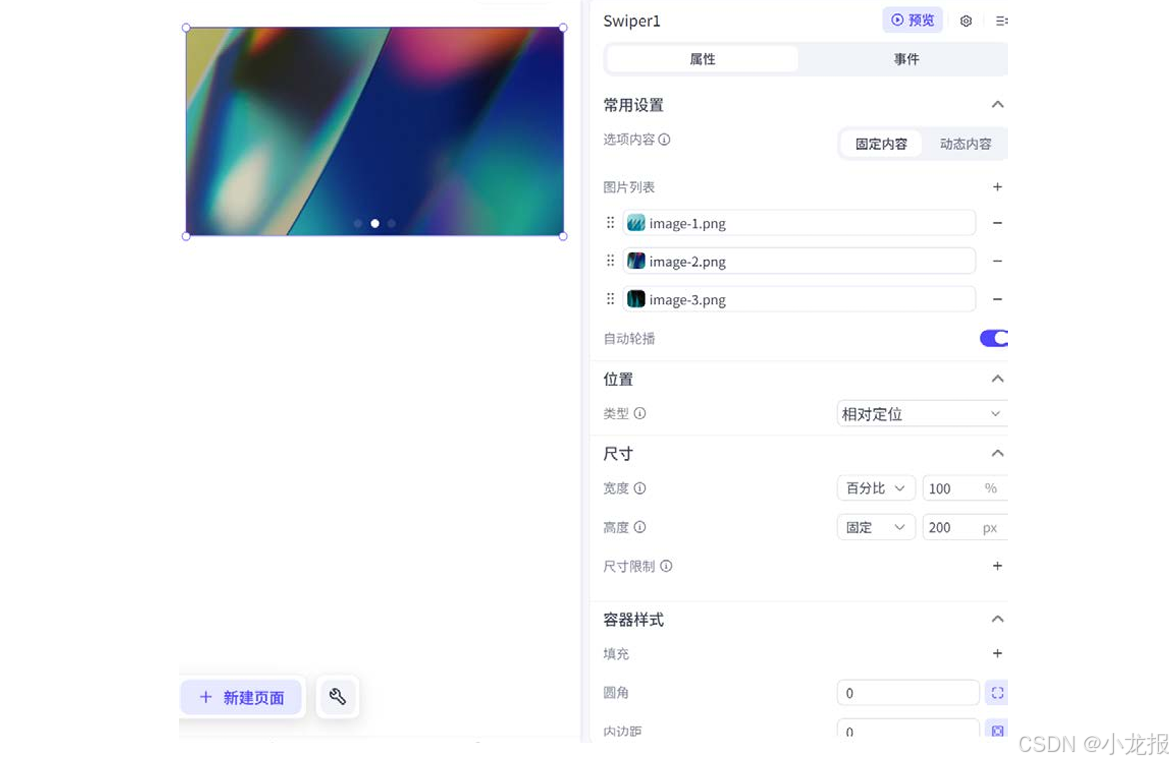
Task: Open the 内边距 per-side settings icon
Action: click(996, 731)
